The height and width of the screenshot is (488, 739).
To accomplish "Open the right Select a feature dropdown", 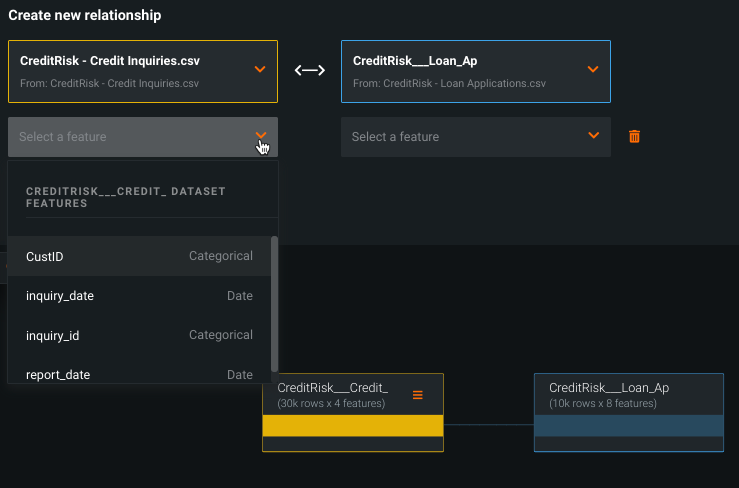I will point(593,136).
